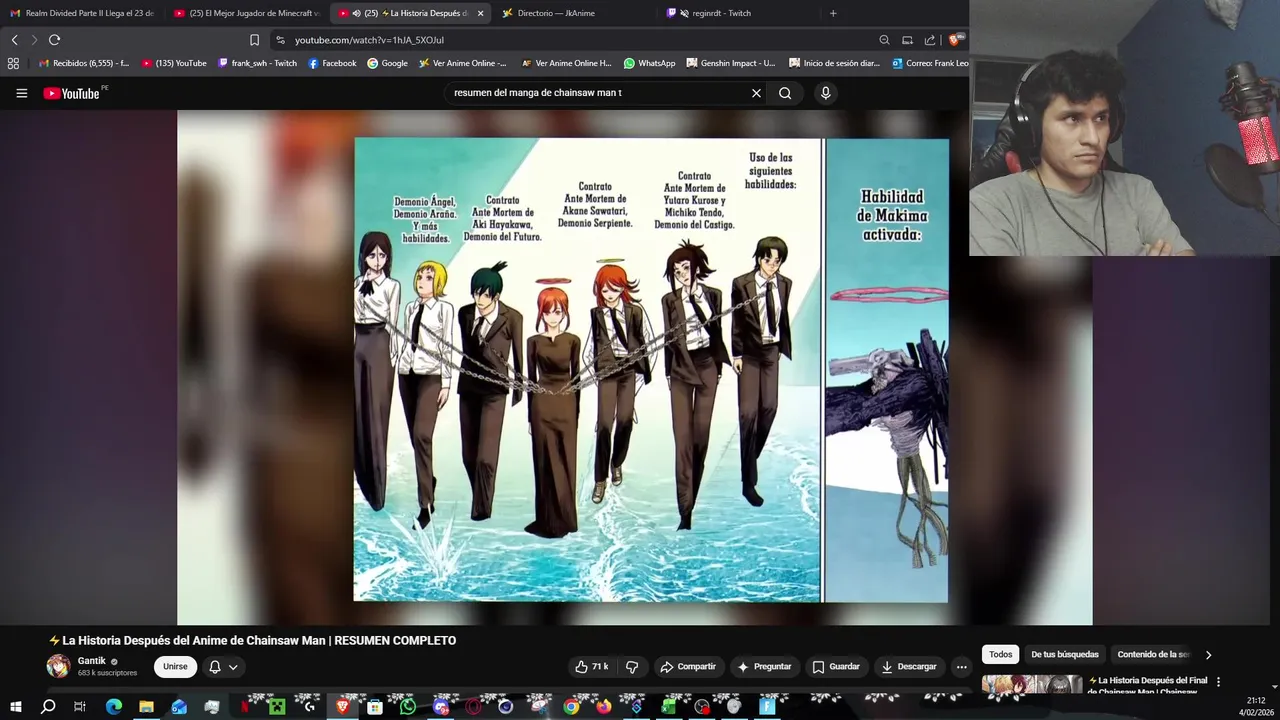Screen dimensions: 1280x720
Task: Open a new browser tab
Action: pos(833,13)
